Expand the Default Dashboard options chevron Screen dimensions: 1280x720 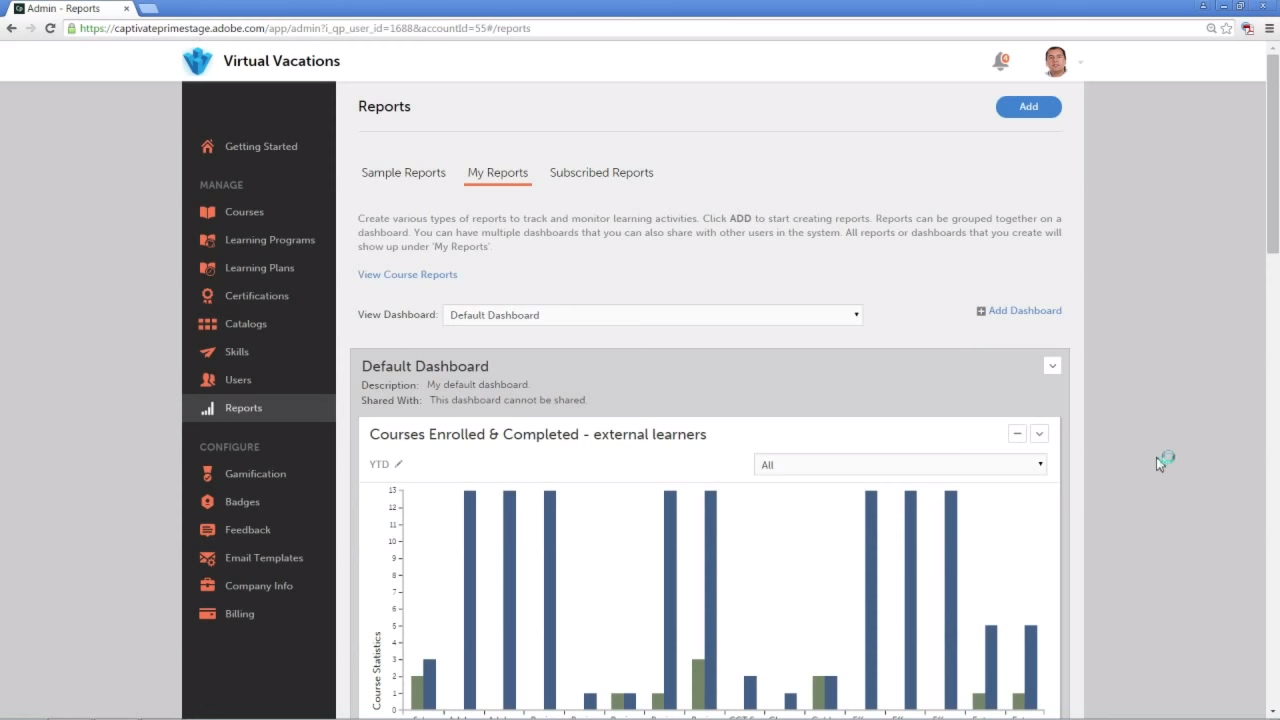click(1052, 366)
